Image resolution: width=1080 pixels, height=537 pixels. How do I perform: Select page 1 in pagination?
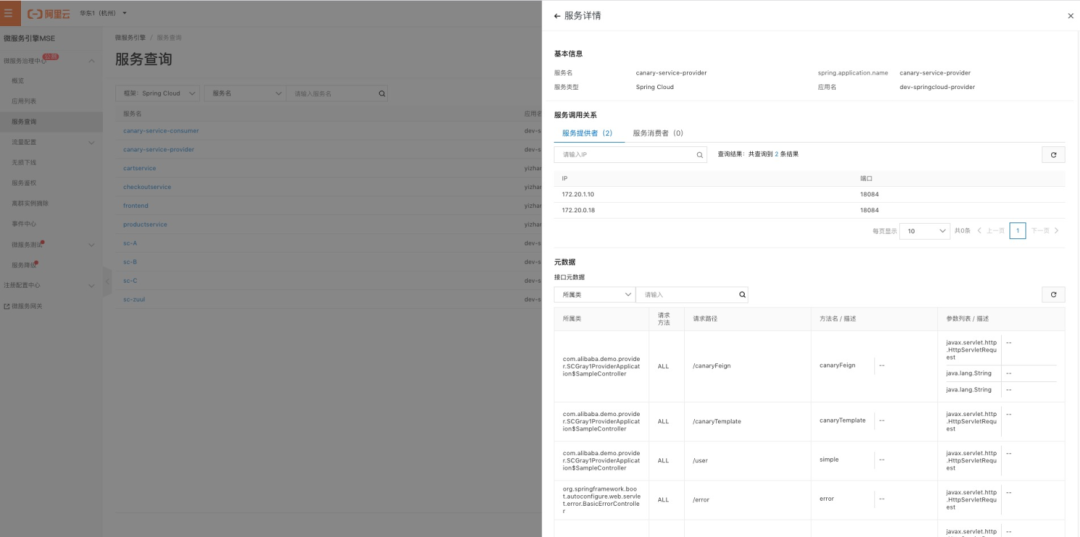point(1017,231)
